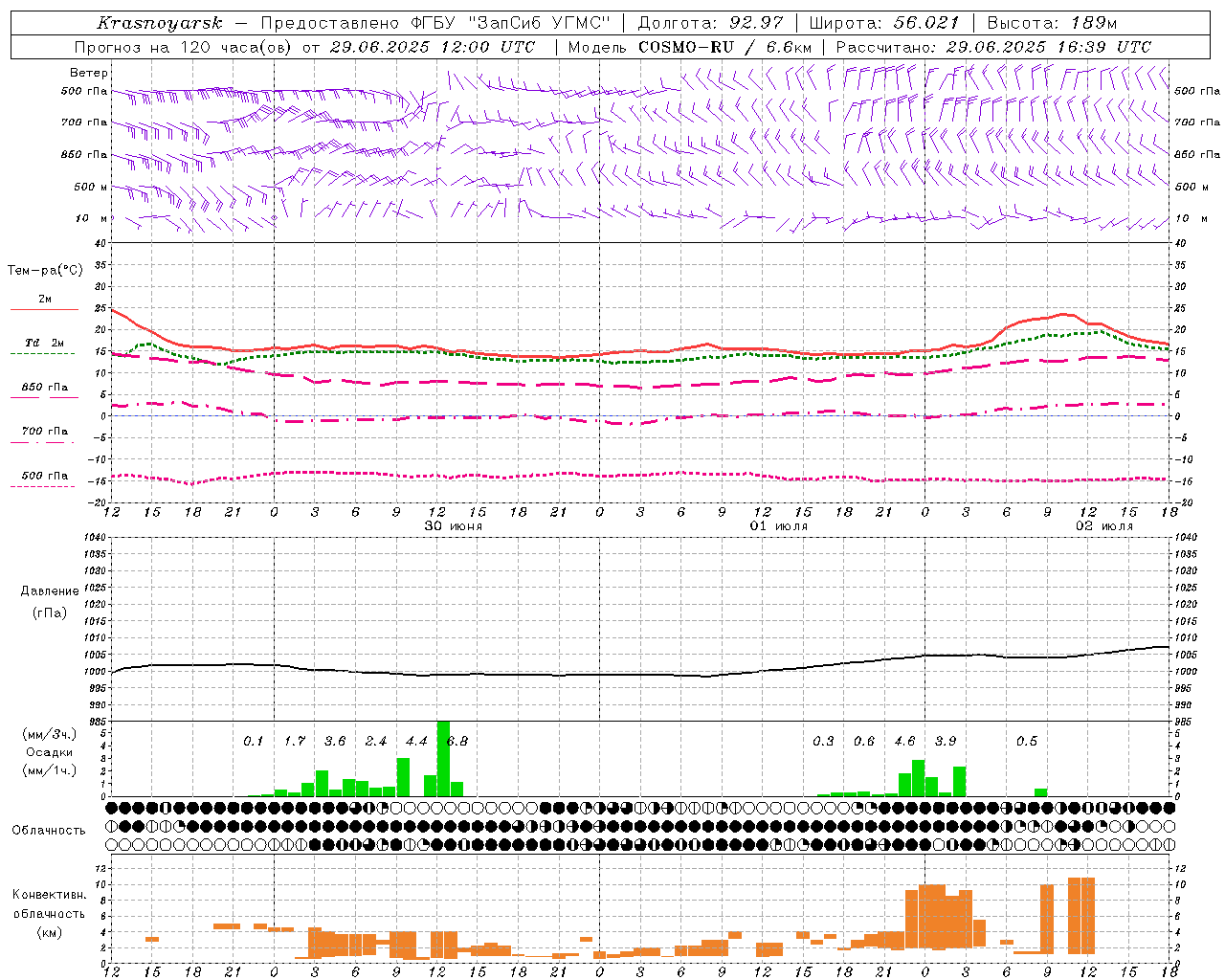The height and width of the screenshot is (980, 1225).
Task: Select the 'Модель COSMO-RU / 6.6км' text
Action: pyautogui.click(x=690, y=47)
